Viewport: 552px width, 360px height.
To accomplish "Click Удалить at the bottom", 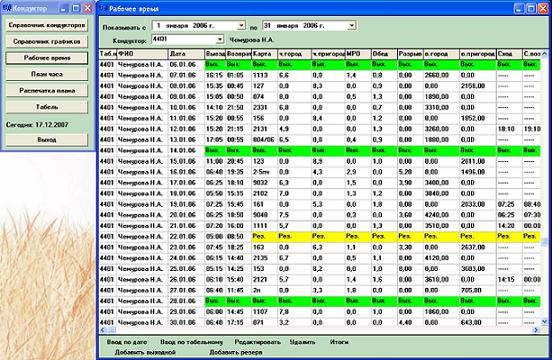I will pyautogui.click(x=302, y=342).
